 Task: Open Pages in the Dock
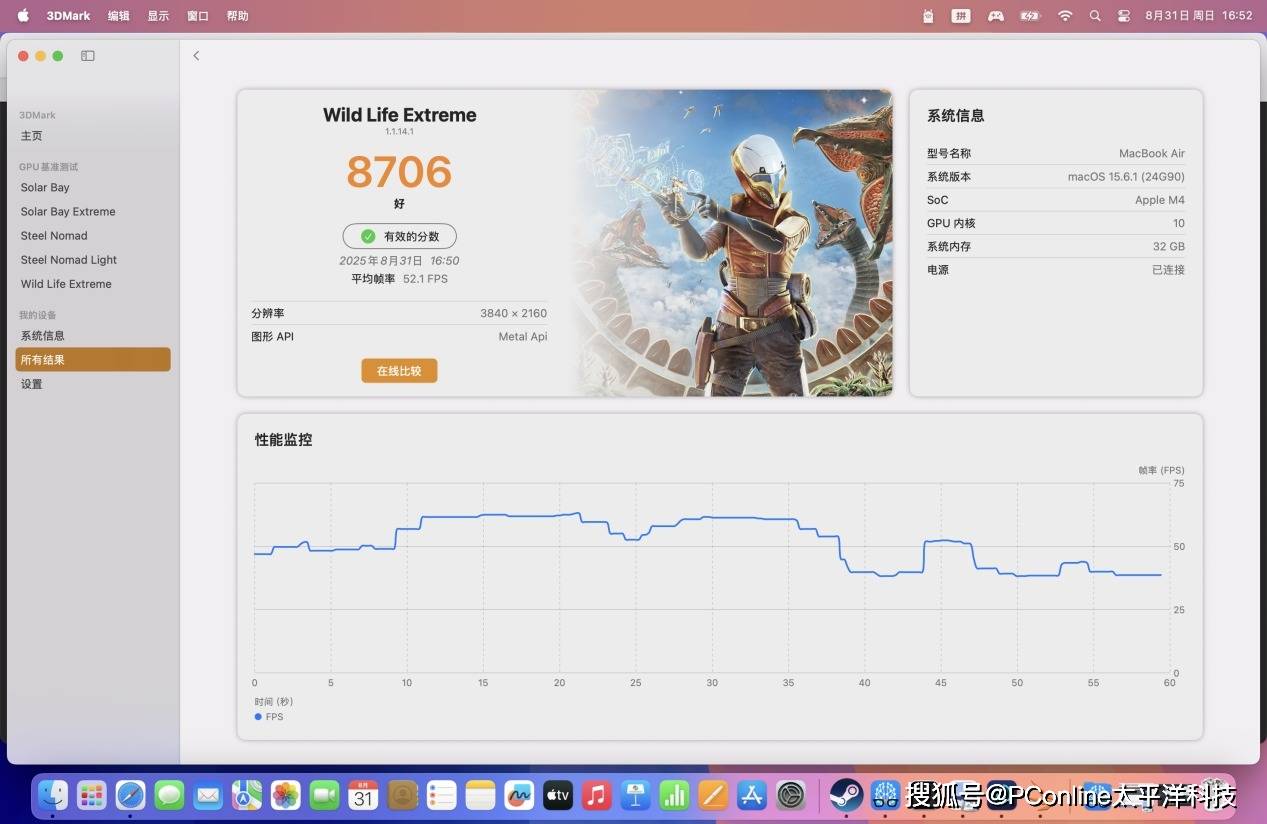point(713,795)
